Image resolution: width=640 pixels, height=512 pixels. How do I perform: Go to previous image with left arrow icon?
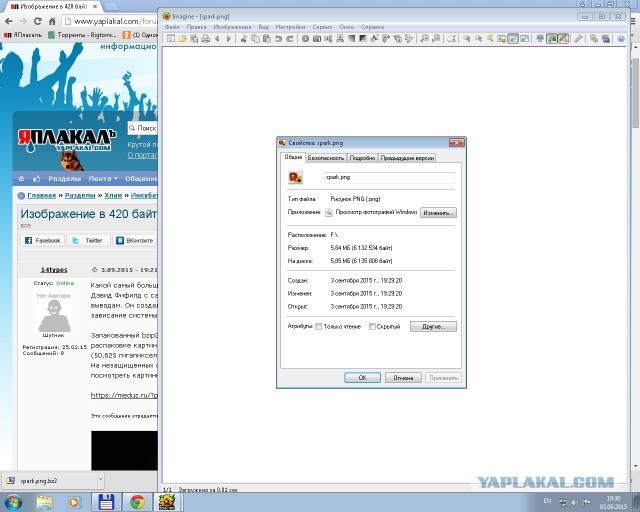click(x=217, y=38)
